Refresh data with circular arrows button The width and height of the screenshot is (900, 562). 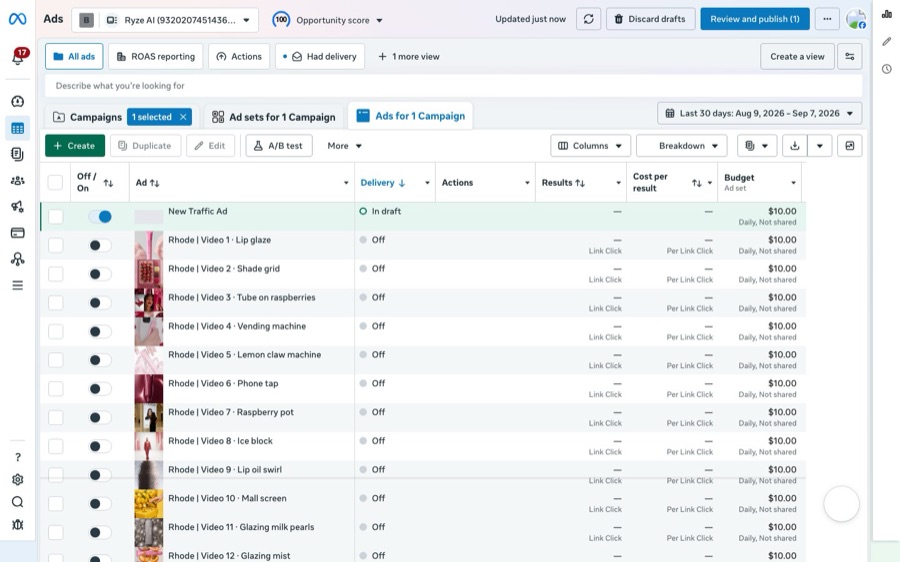coord(588,19)
